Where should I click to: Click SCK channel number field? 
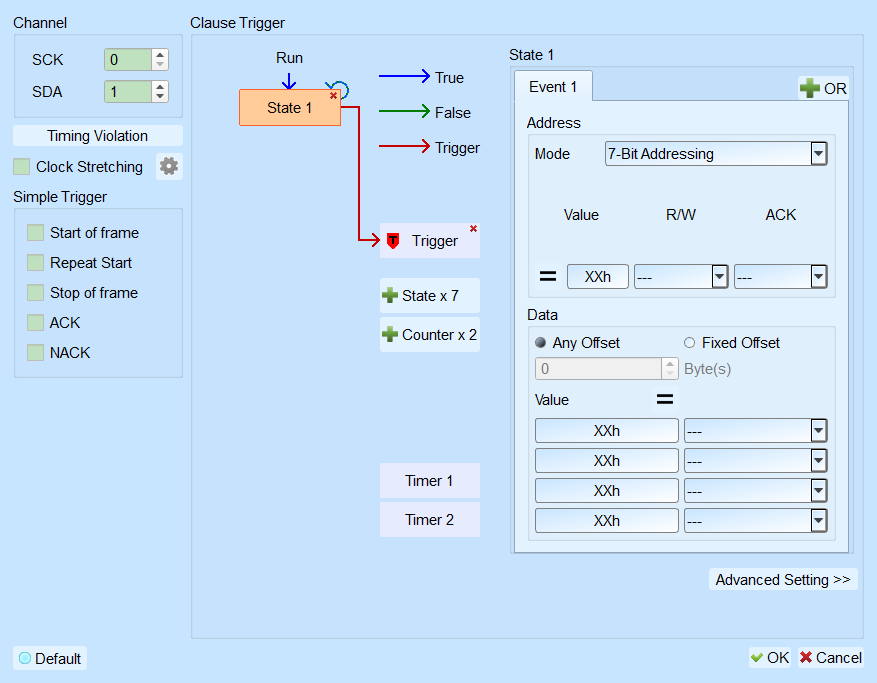[x=128, y=60]
